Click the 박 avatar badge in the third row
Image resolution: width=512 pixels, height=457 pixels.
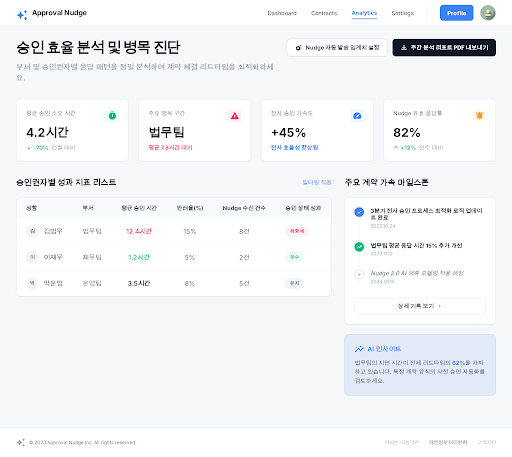32,283
